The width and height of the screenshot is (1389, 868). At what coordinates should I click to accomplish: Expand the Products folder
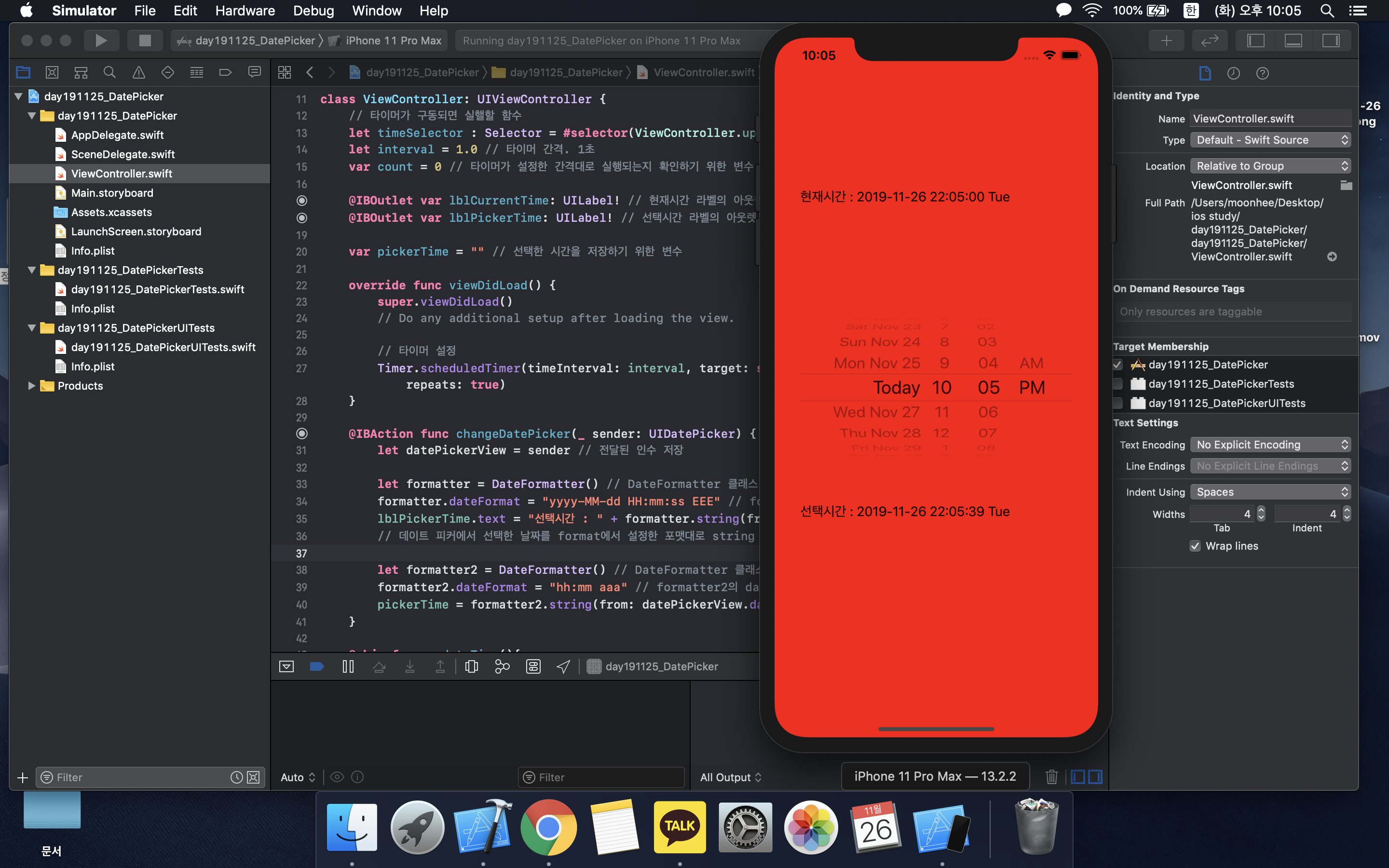coord(31,386)
